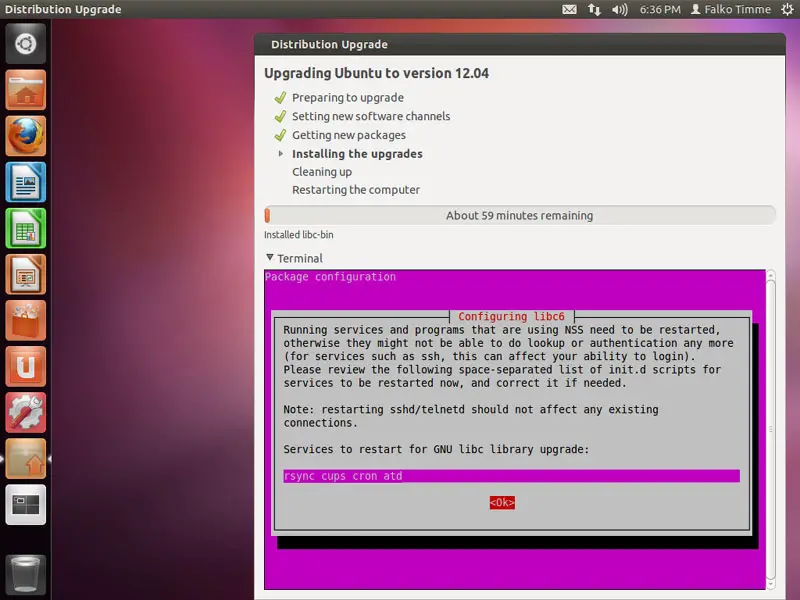Click the terminal vertical scrollbar
The image size is (800, 600).
click(771, 430)
